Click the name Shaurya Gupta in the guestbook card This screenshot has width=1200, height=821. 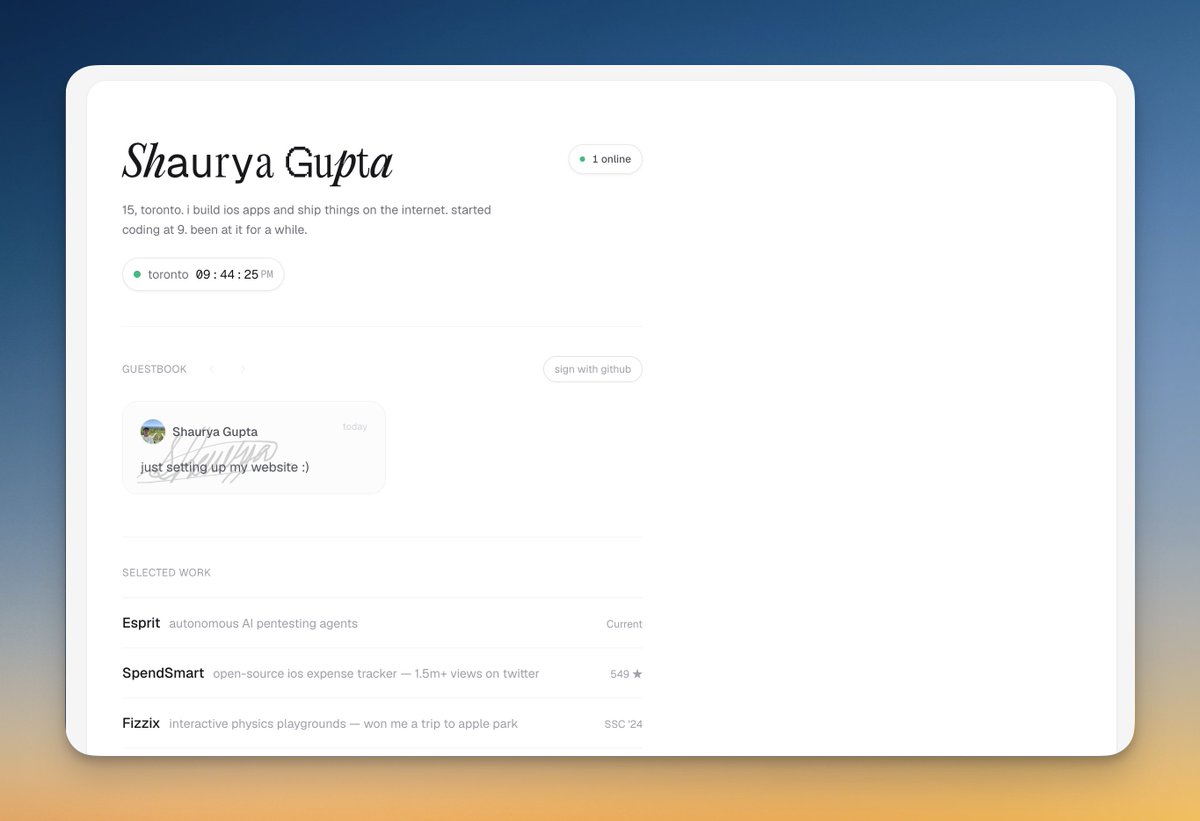(x=215, y=432)
